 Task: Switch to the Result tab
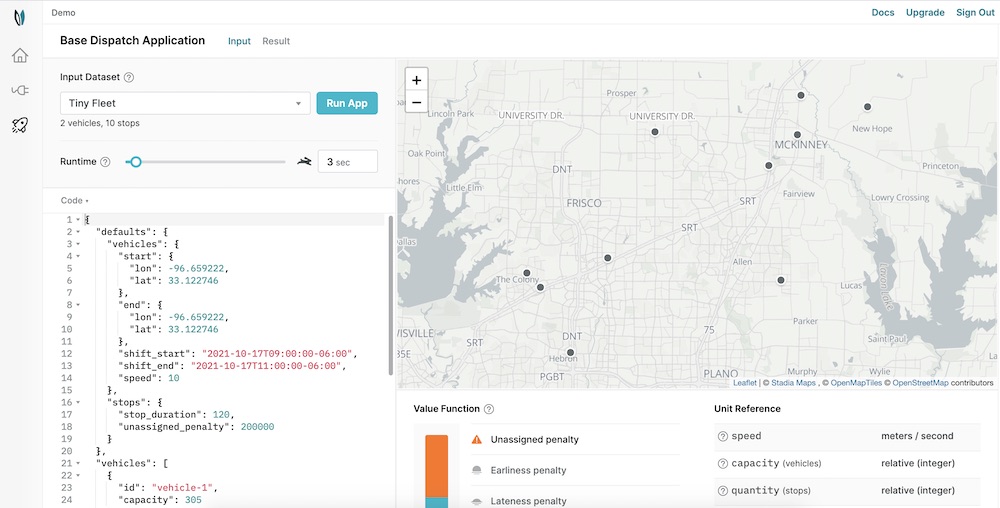pos(276,41)
